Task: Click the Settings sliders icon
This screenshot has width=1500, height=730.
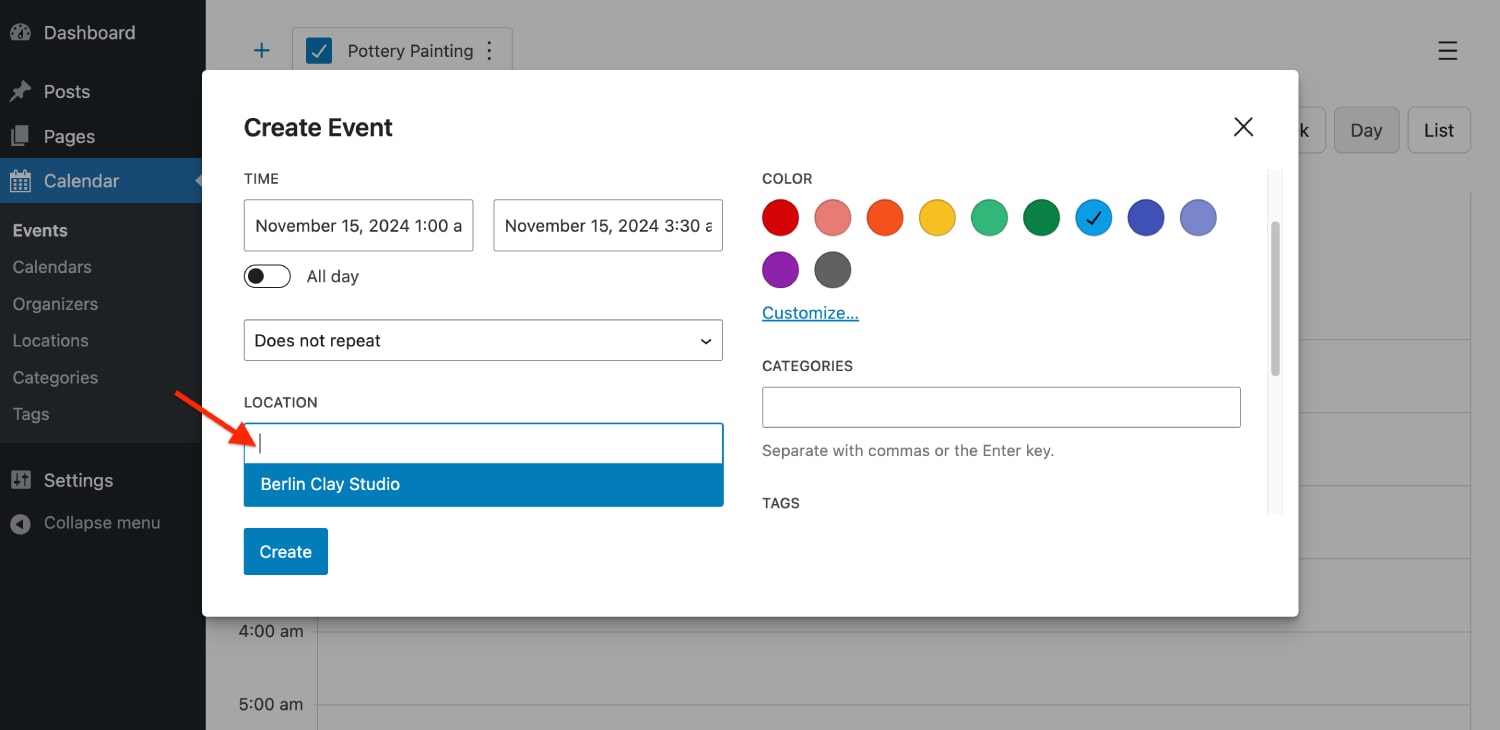Action: 20,480
